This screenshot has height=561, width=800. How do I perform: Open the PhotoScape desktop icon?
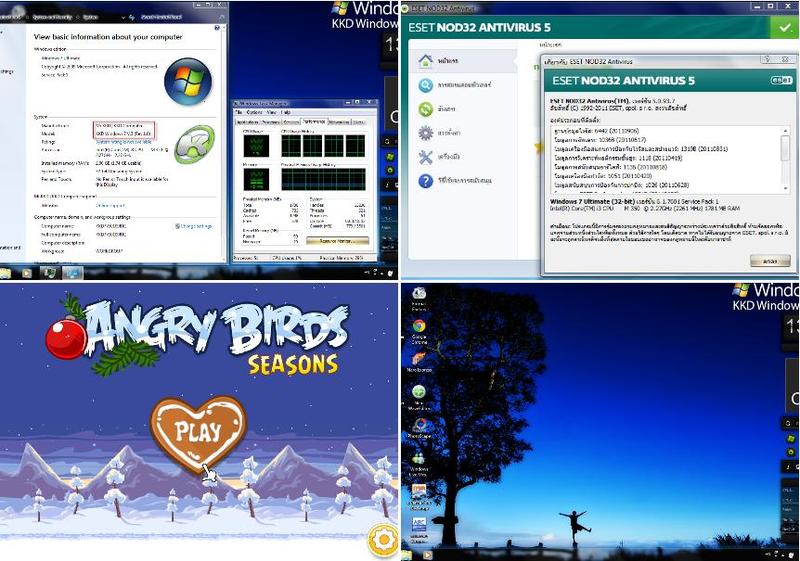(419, 428)
